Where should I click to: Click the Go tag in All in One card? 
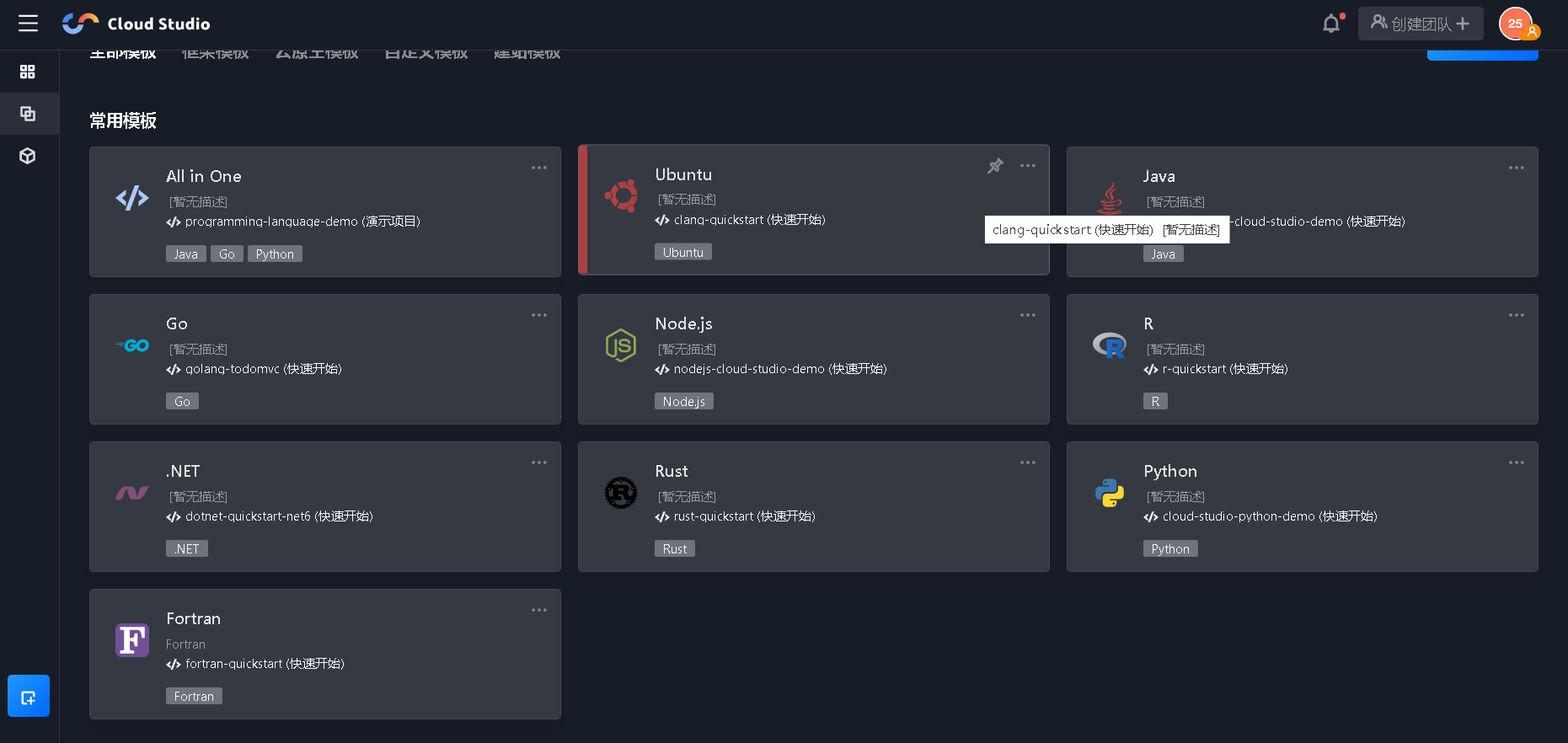pos(227,254)
